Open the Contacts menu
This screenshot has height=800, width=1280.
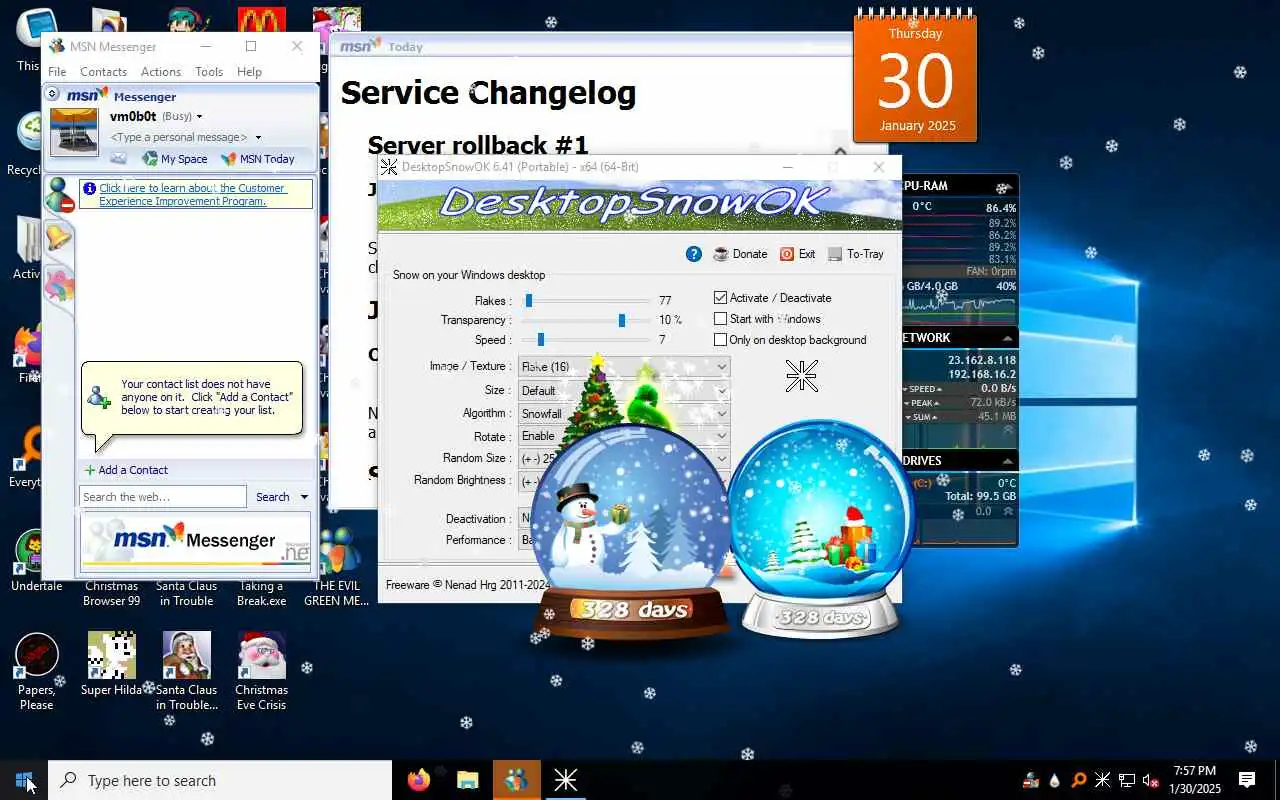click(103, 72)
